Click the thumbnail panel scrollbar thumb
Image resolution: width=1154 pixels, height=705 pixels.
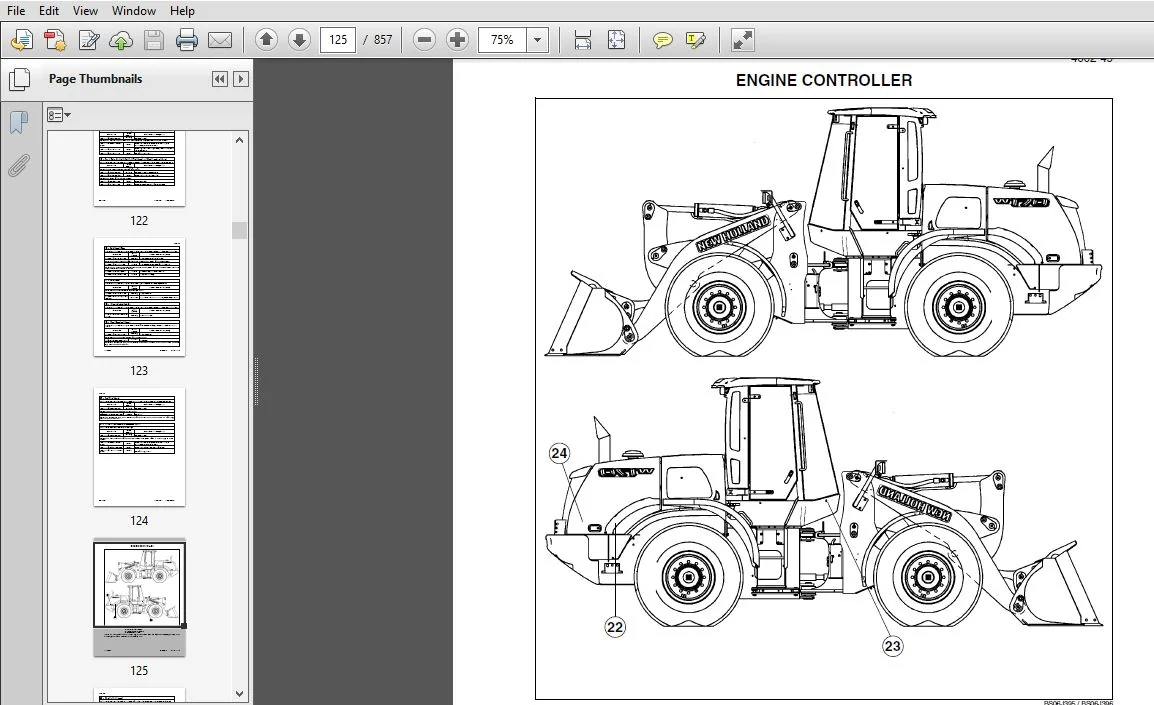239,230
